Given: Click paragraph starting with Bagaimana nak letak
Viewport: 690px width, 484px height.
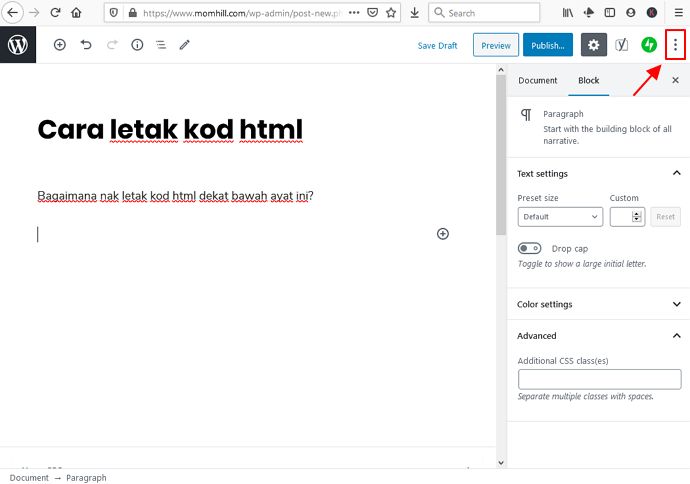Looking at the screenshot, I should pyautogui.click(x=175, y=196).
